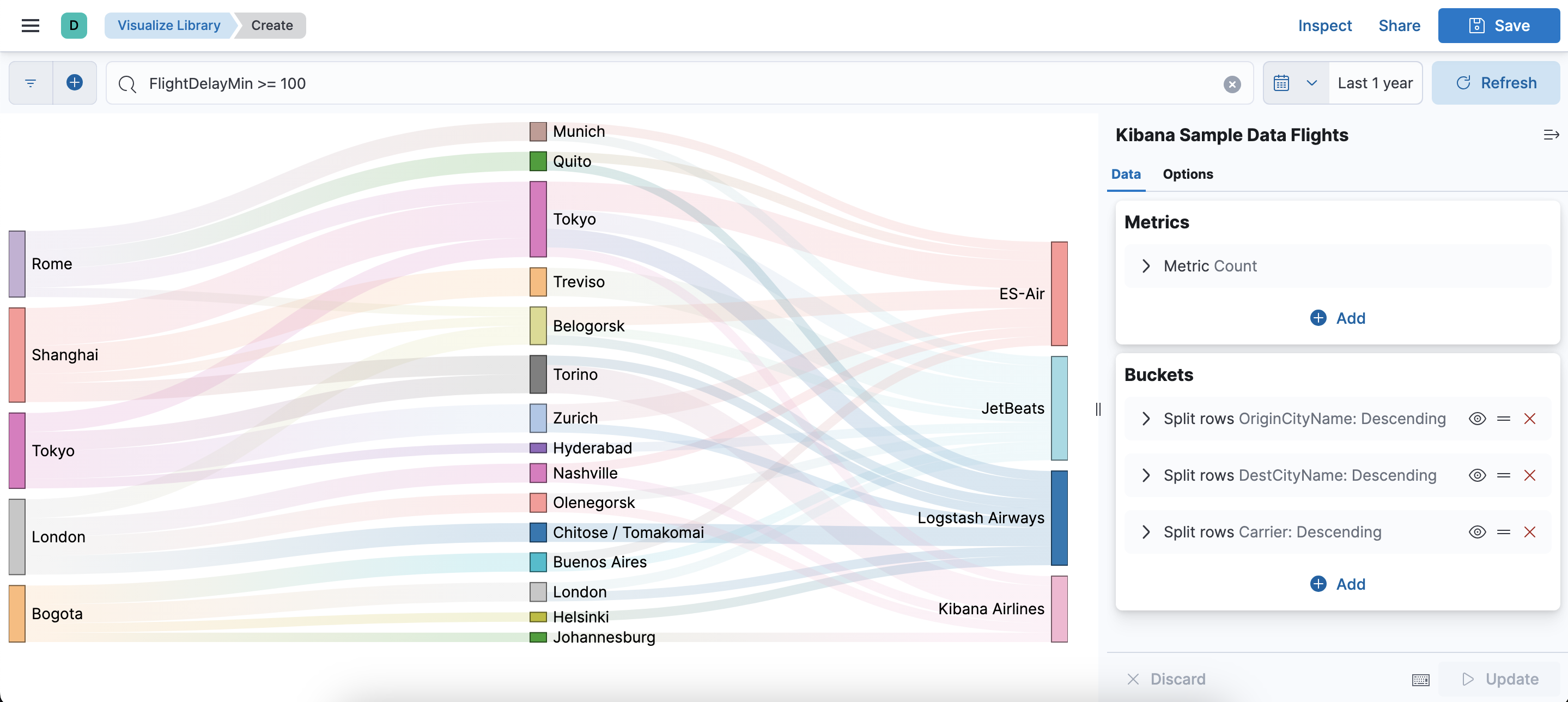Click the ES-Air node color bar
The image size is (1568, 702).
tap(1059, 293)
